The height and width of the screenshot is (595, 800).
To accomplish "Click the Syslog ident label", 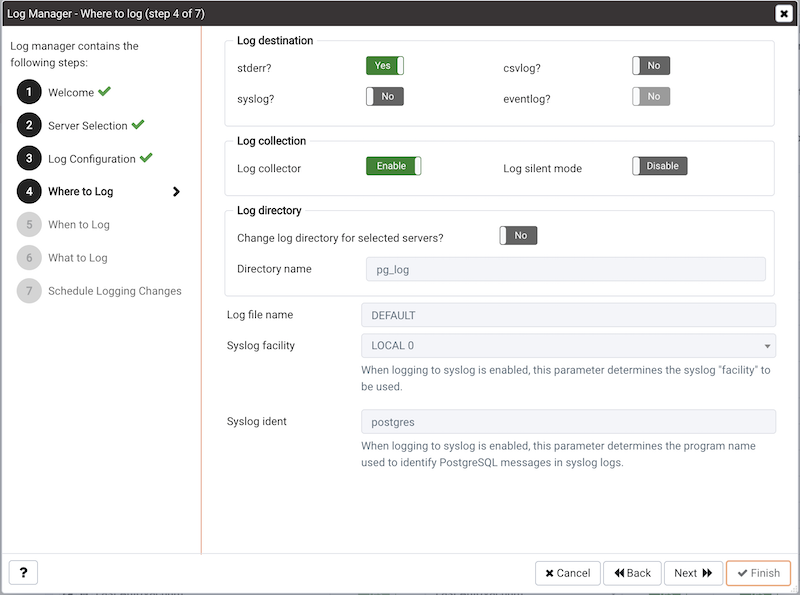I will [x=257, y=422].
